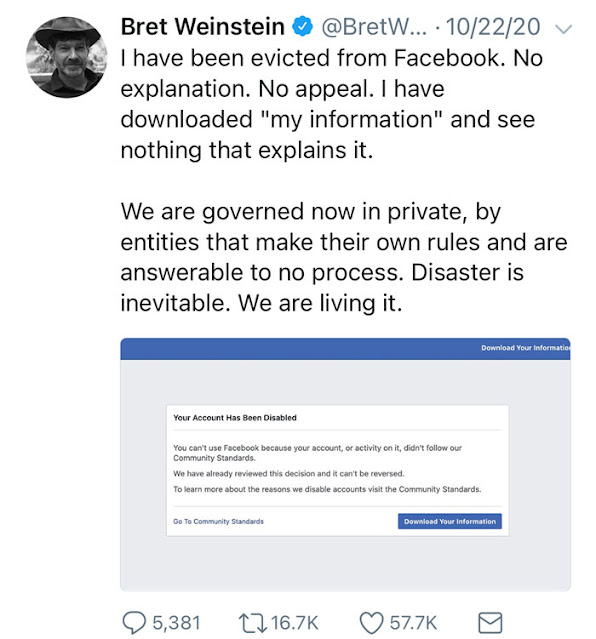This screenshot has width=596, height=639.
Task: Open the Bret Weinstein display name
Action: coord(203,27)
